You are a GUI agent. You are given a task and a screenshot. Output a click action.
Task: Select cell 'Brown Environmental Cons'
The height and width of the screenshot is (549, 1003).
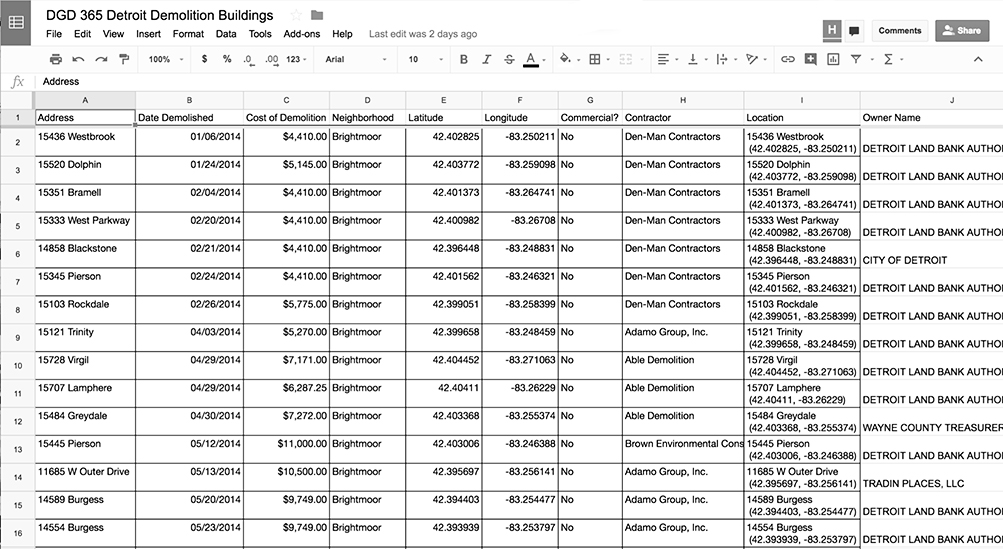tap(683, 449)
